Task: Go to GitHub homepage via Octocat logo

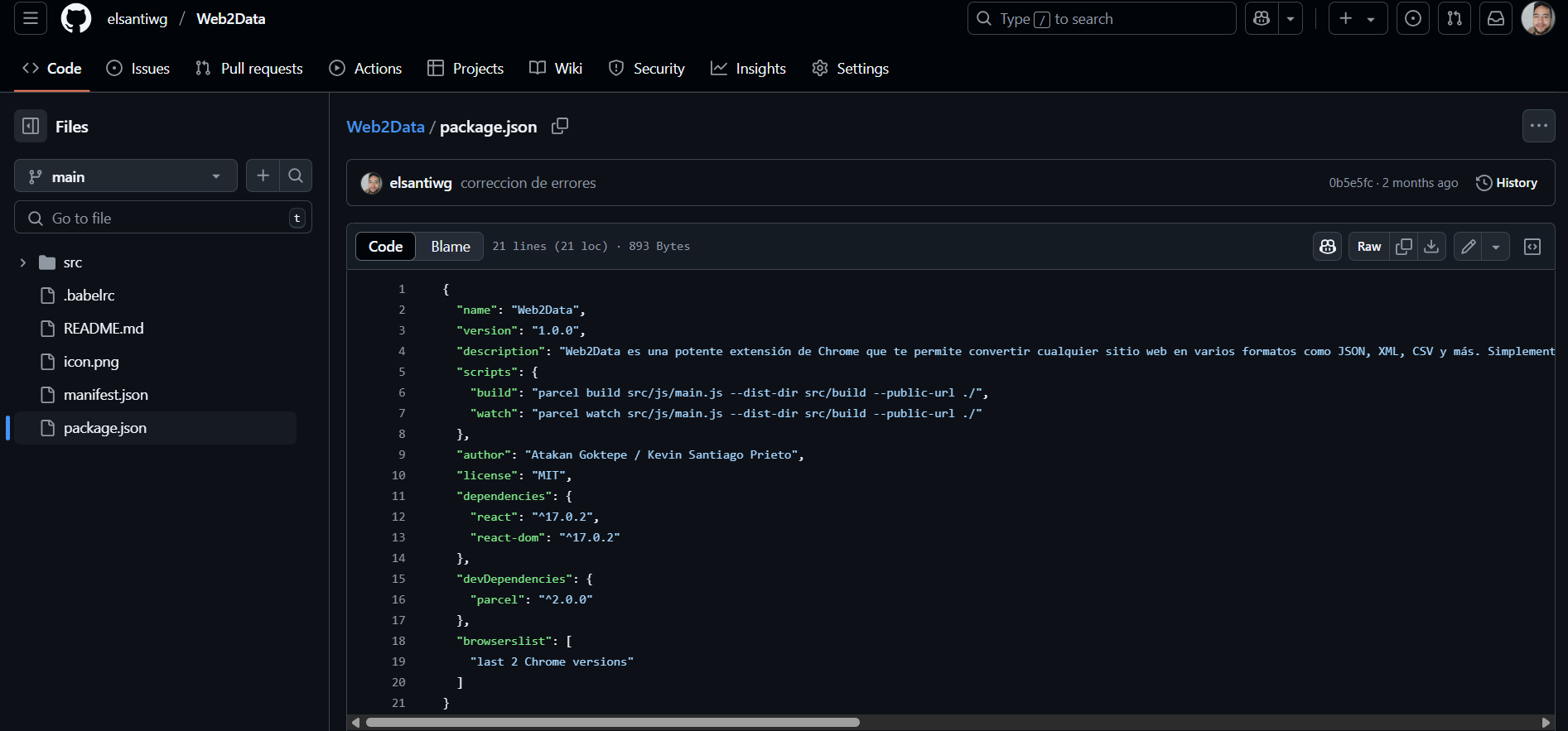Action: tap(76, 18)
